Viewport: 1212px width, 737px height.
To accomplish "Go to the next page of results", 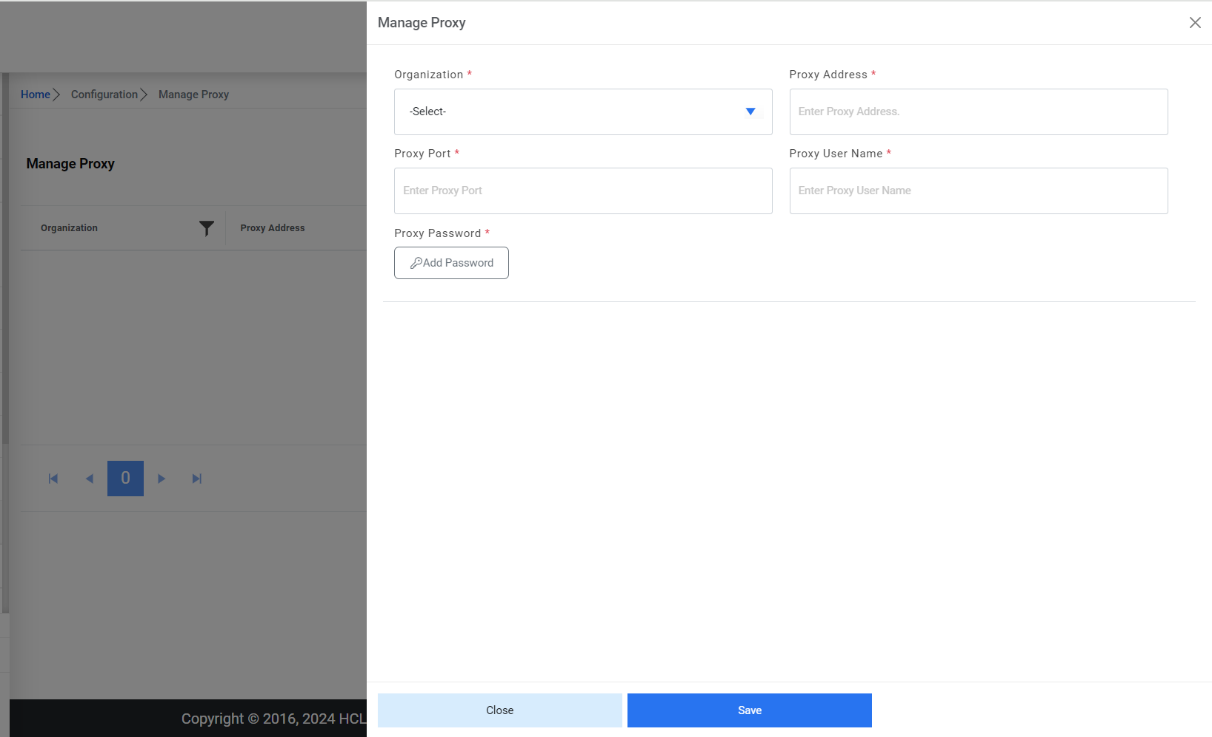I will [162, 479].
